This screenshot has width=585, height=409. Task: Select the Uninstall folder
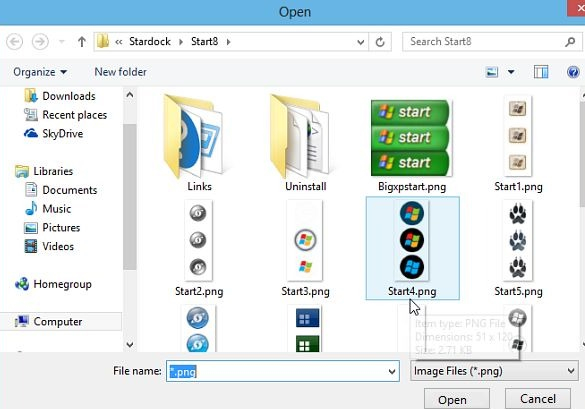point(305,143)
